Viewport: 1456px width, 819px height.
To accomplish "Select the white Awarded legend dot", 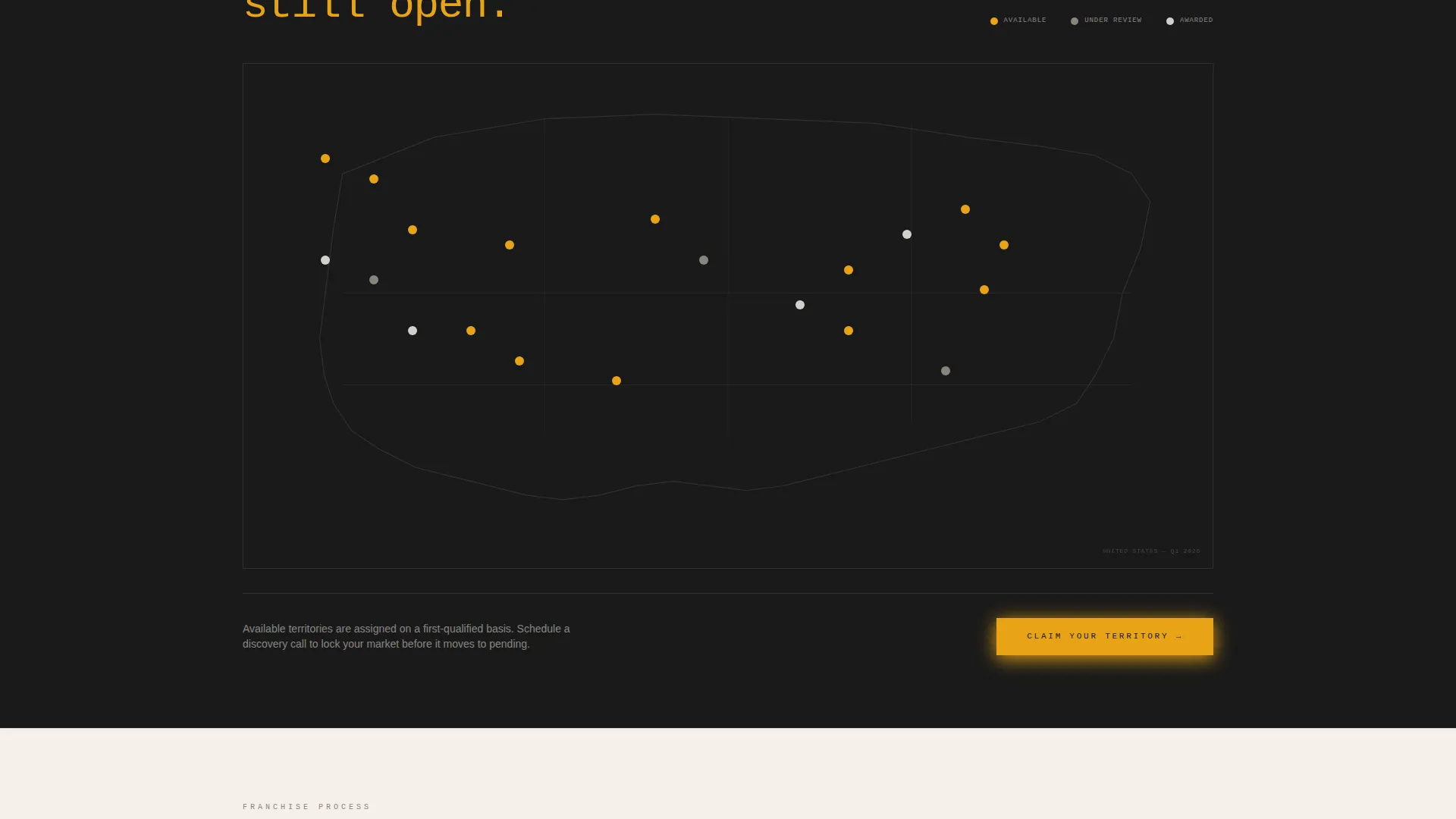I will [1170, 21].
